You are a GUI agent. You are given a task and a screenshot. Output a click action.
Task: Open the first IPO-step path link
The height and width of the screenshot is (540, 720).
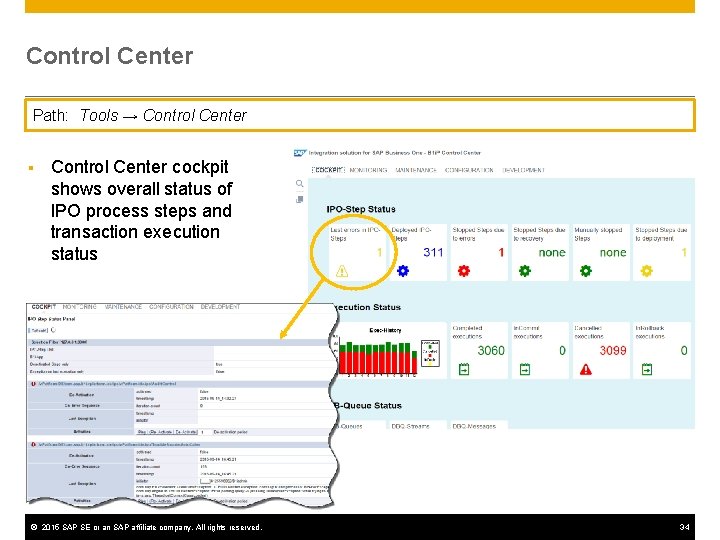click(107, 384)
